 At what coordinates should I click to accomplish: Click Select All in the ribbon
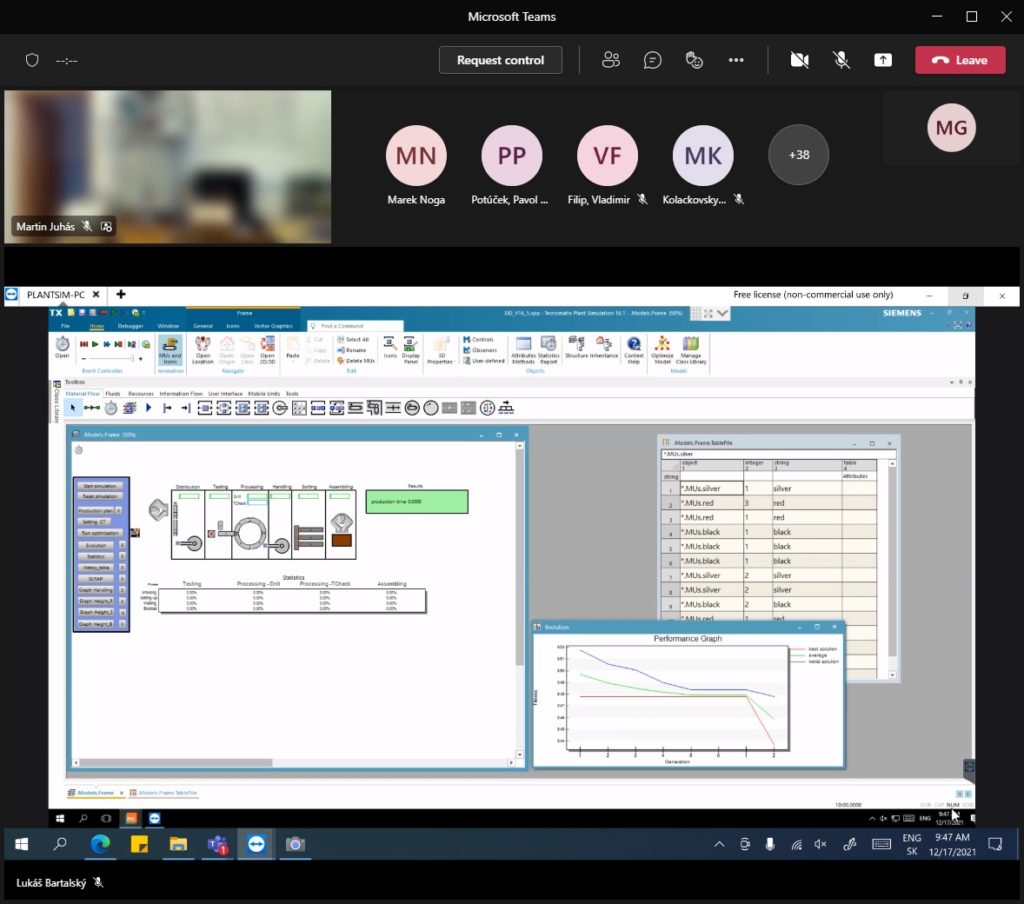[x=353, y=340]
